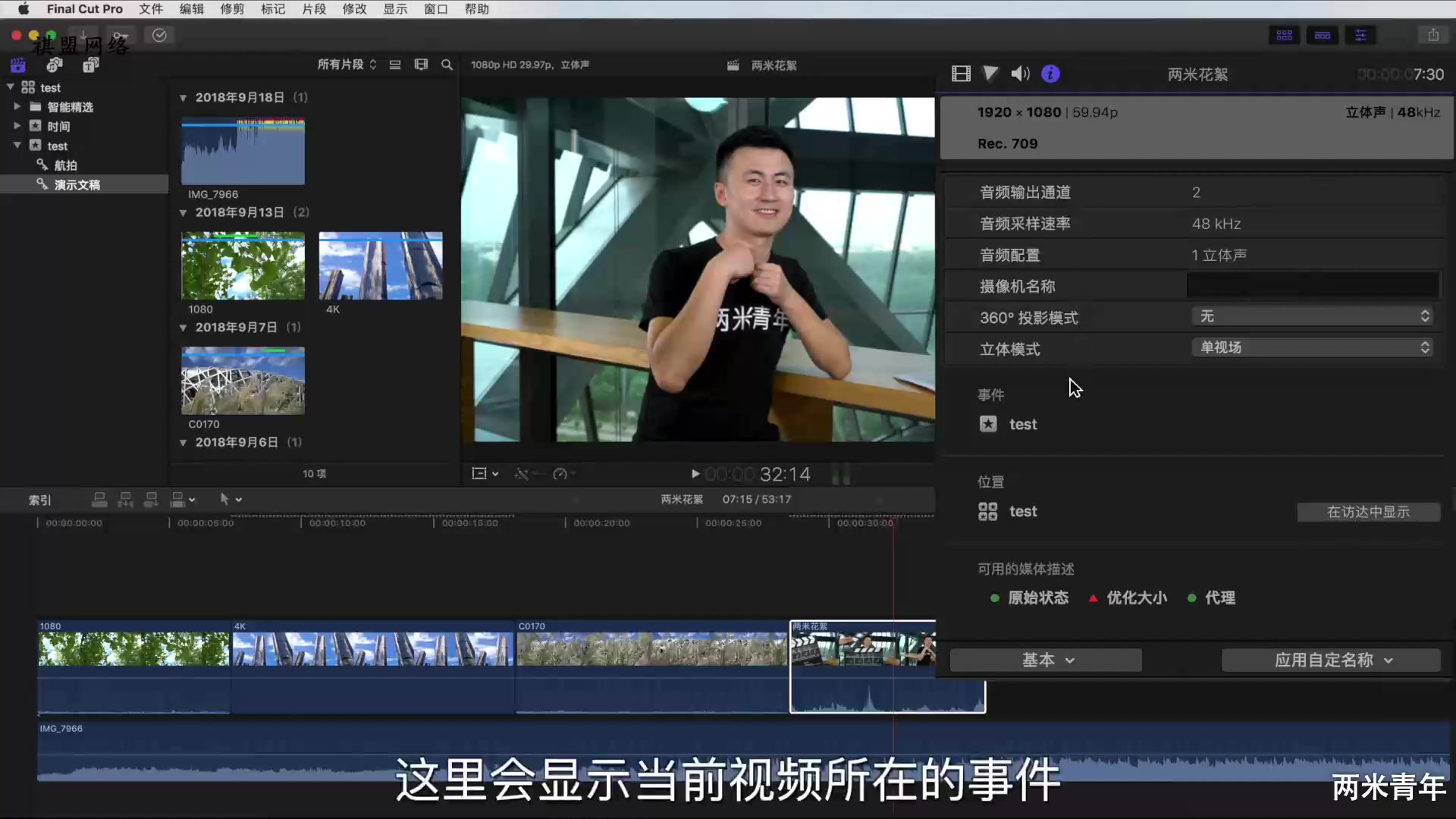Select the C0170 clip thumbnail in browser
Image resolution: width=1456 pixels, height=819 pixels.
point(243,381)
